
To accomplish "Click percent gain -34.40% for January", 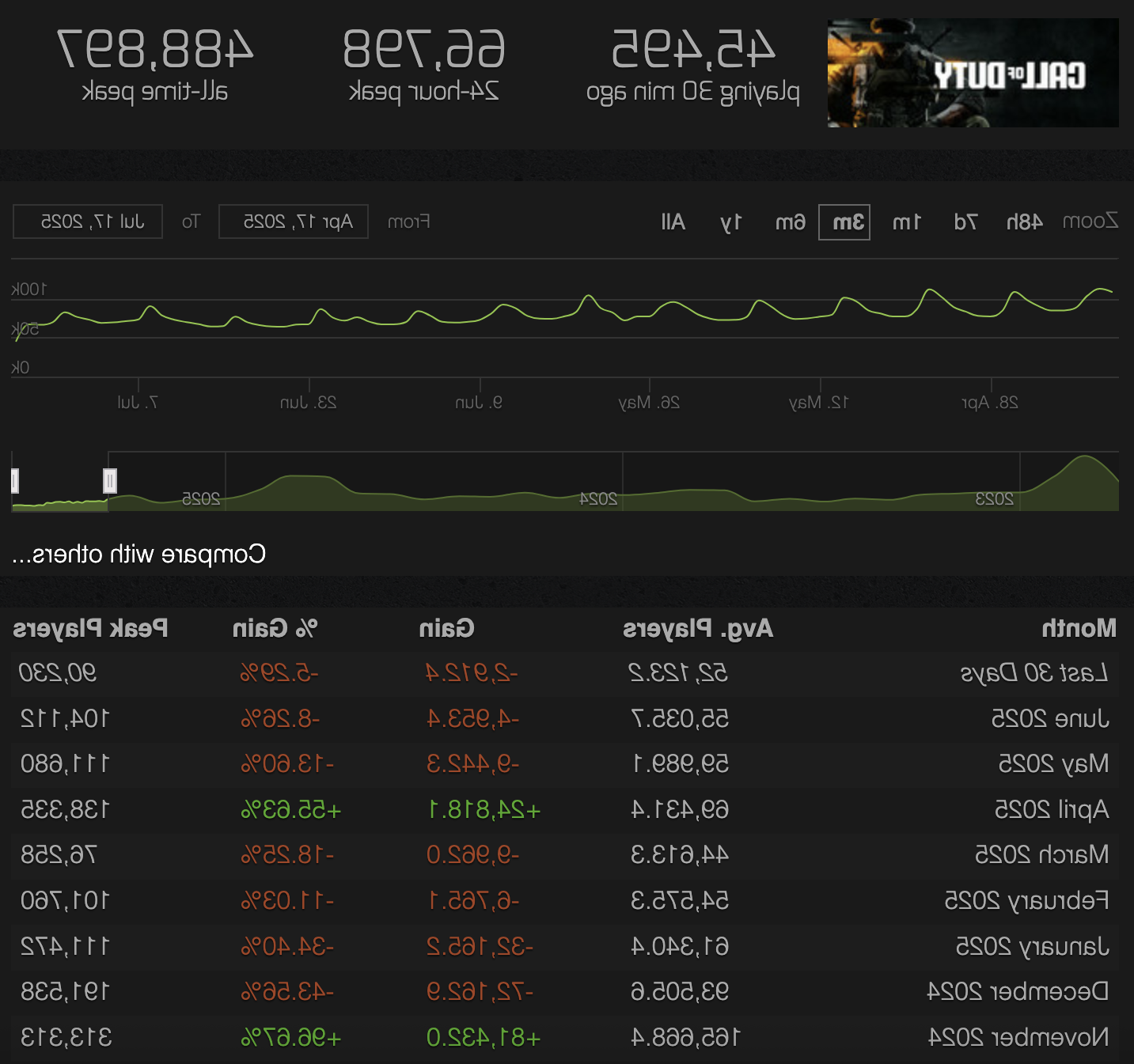I will 288,947.
